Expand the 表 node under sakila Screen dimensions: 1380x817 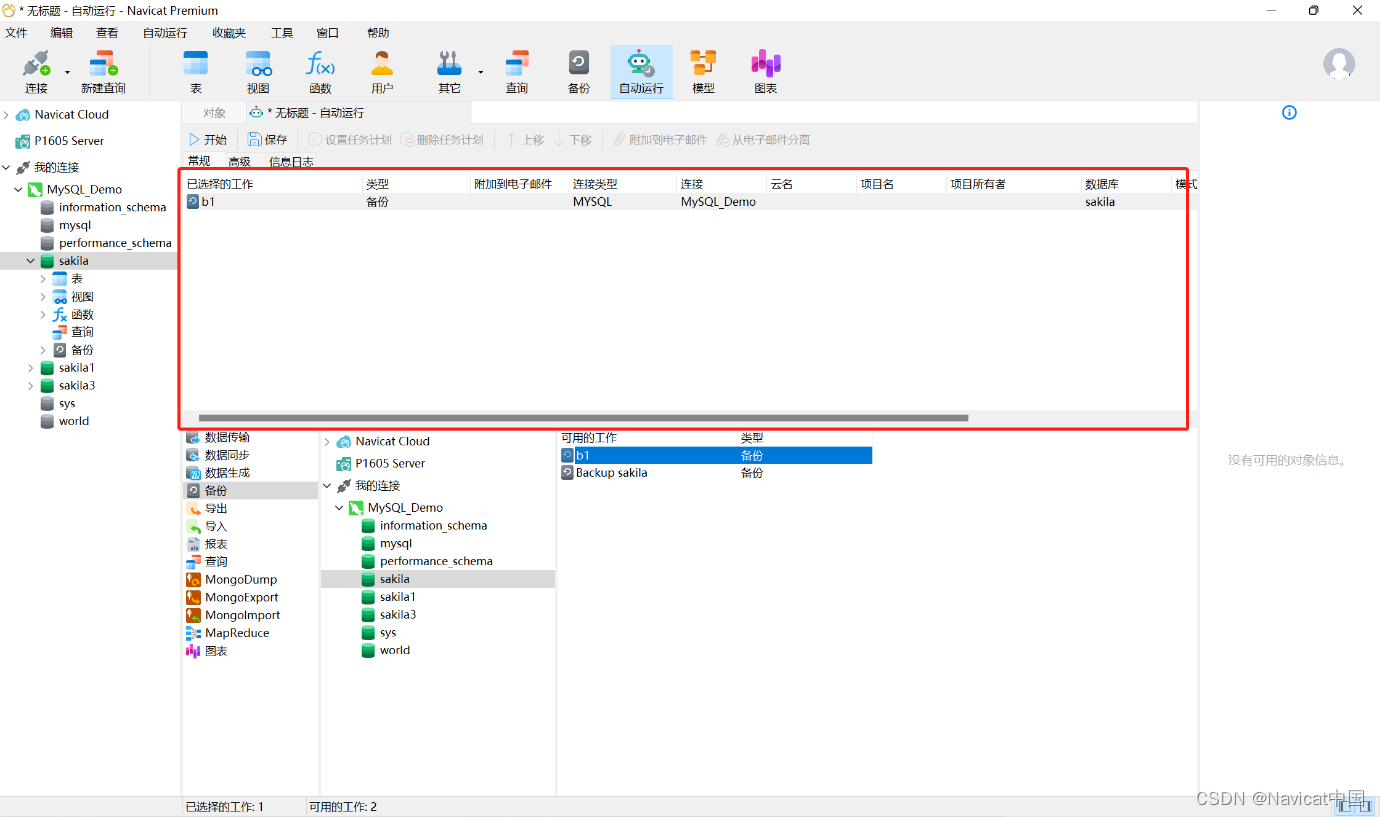43,279
